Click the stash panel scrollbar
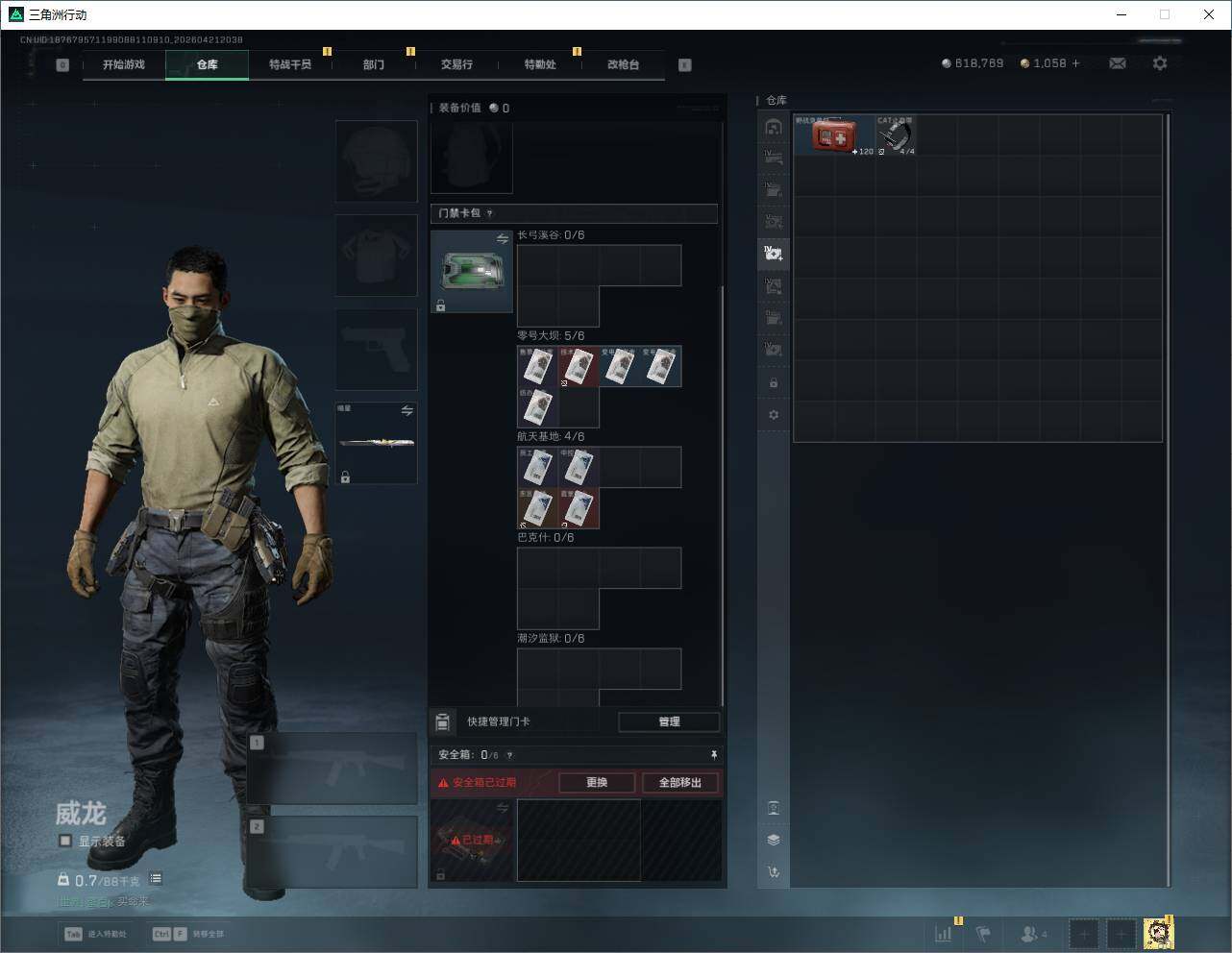This screenshot has height=953, width=1232. 1169,500
